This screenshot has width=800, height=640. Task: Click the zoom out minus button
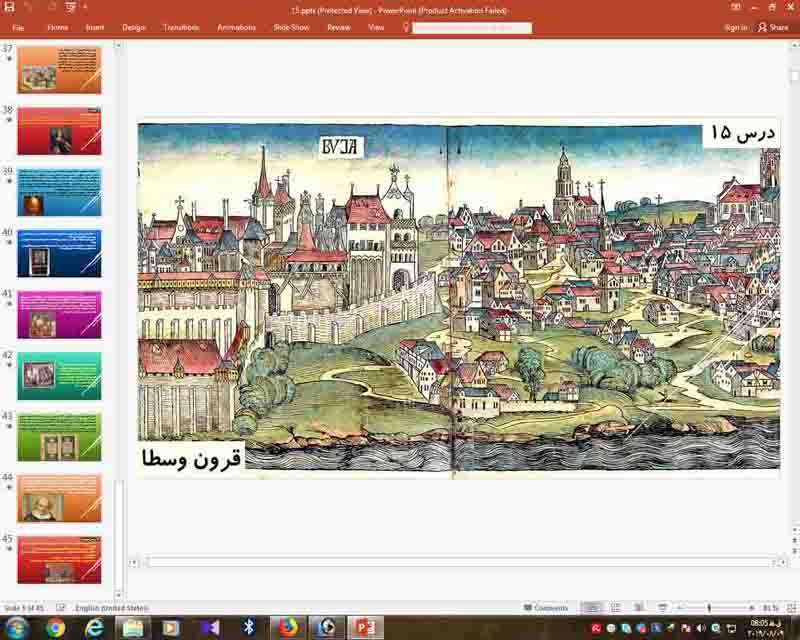pyautogui.click(x=679, y=608)
